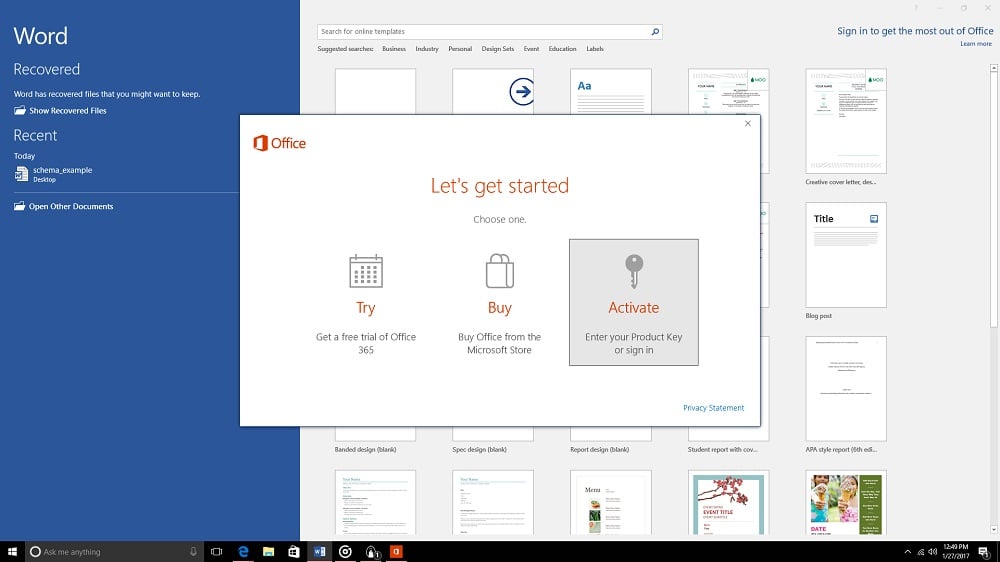Open the Privacy Statement link
Viewport: 1000px width, 562px height.
pos(713,408)
